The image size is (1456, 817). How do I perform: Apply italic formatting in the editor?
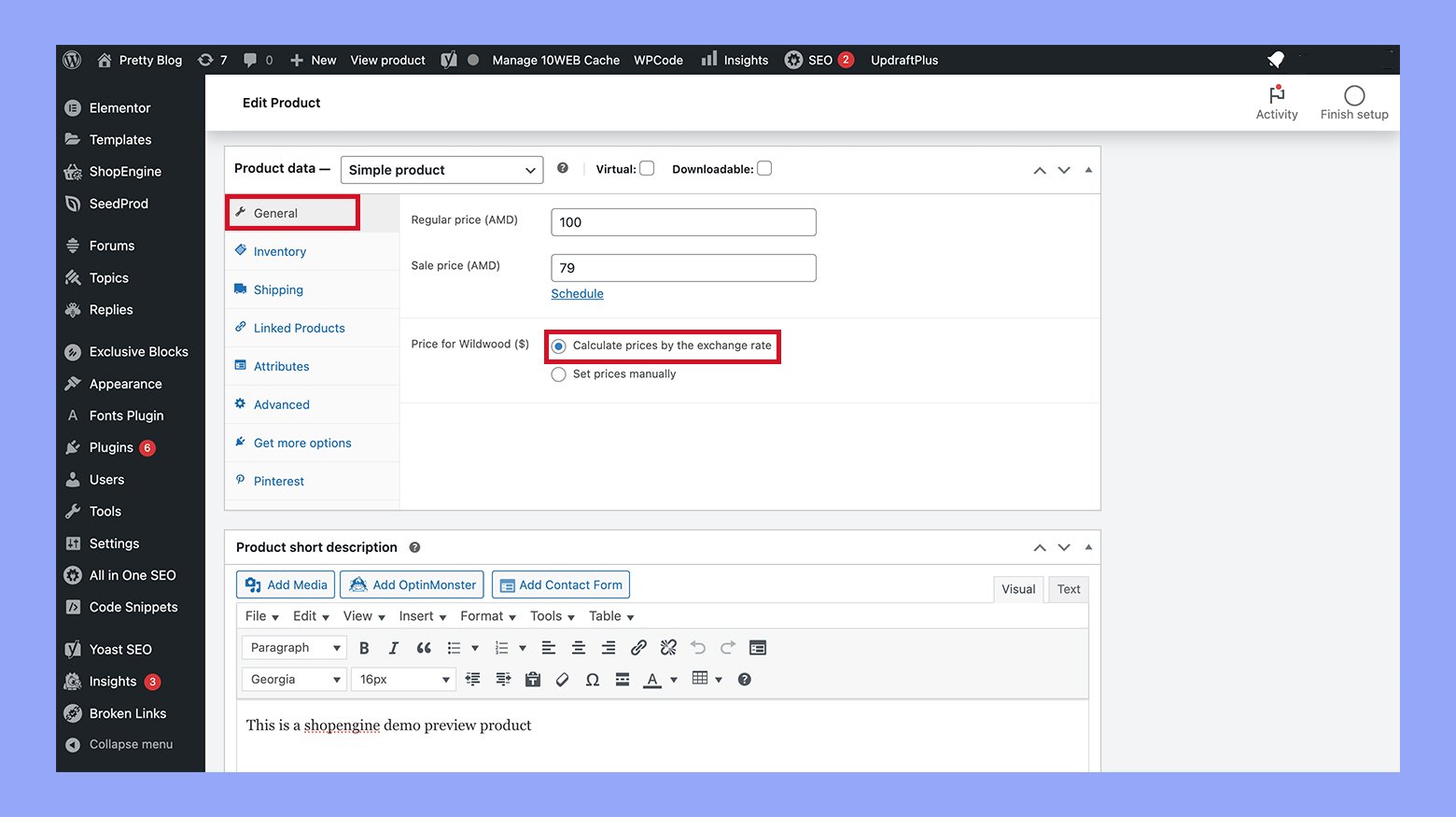tap(394, 648)
